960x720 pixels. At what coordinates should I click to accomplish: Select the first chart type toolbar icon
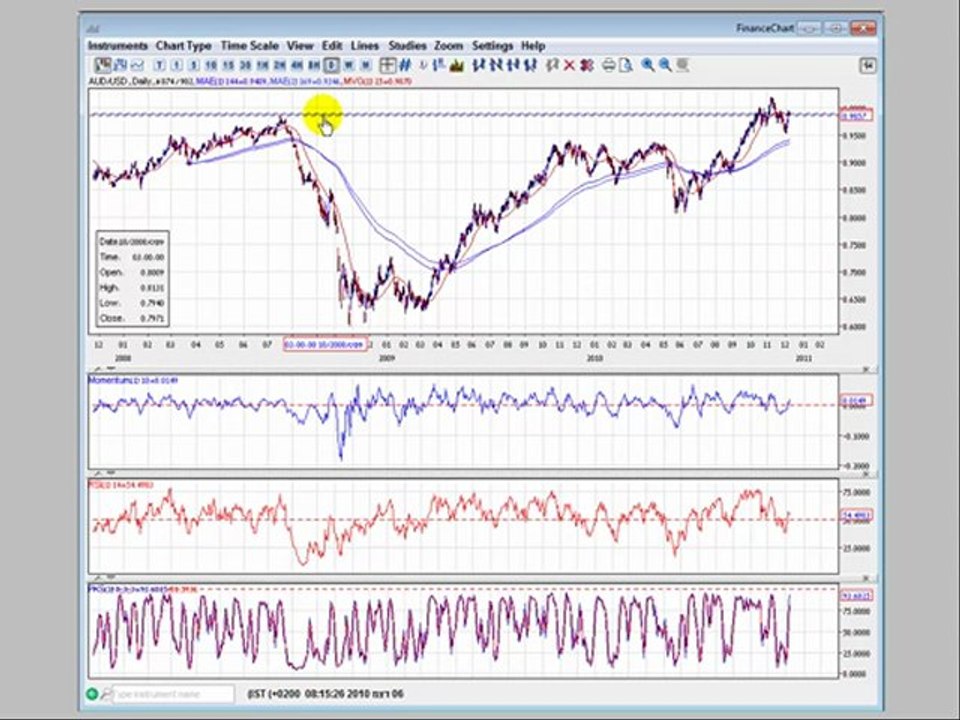[x=102, y=65]
